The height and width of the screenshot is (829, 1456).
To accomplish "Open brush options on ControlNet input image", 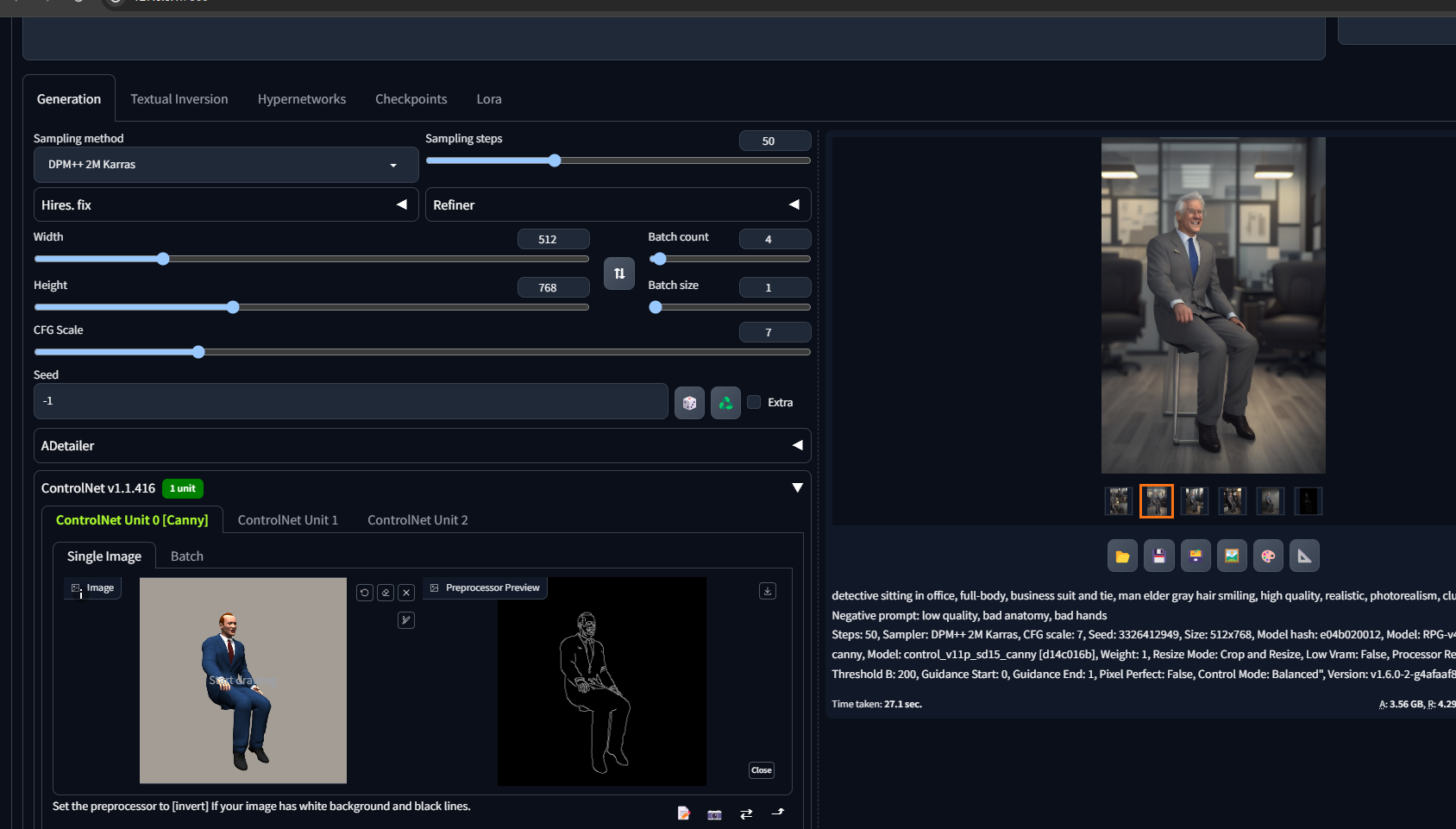I will click(406, 620).
